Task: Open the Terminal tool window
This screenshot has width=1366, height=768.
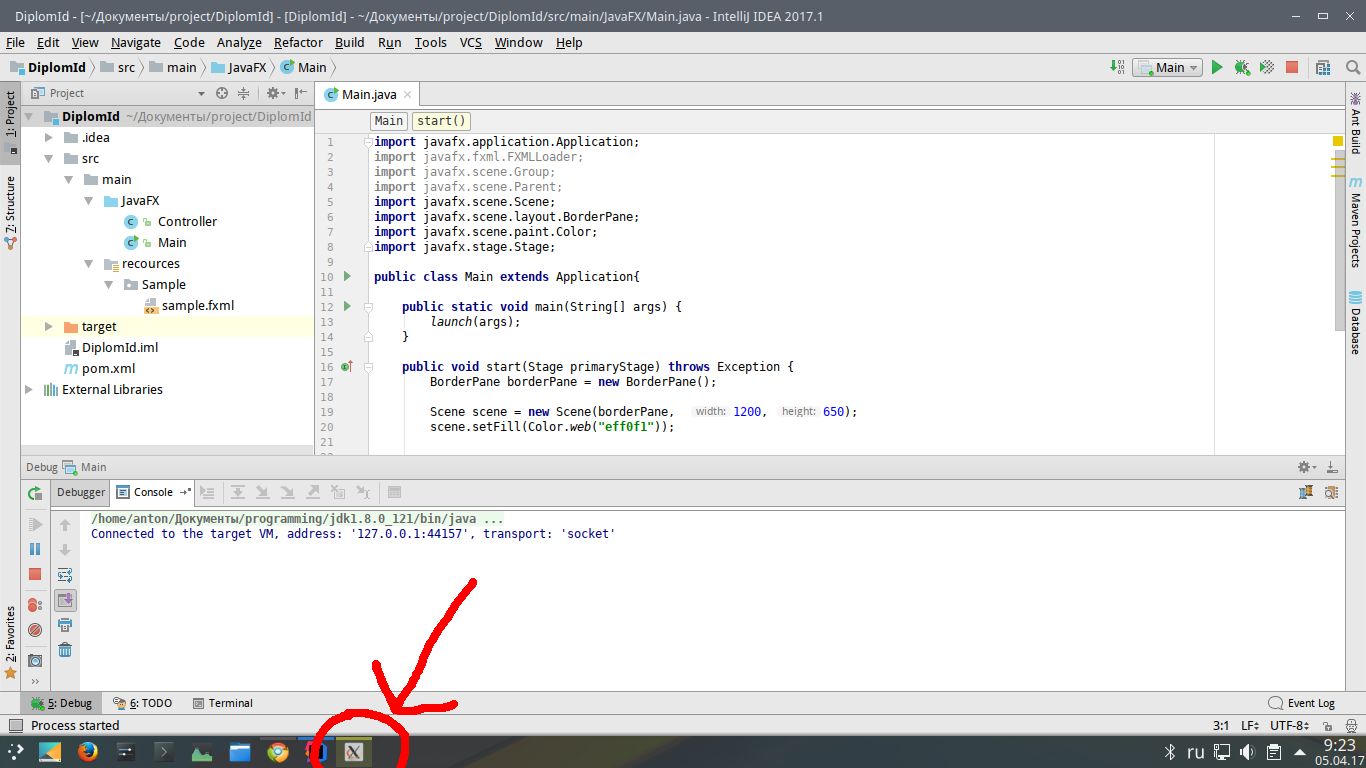Action: tap(222, 703)
